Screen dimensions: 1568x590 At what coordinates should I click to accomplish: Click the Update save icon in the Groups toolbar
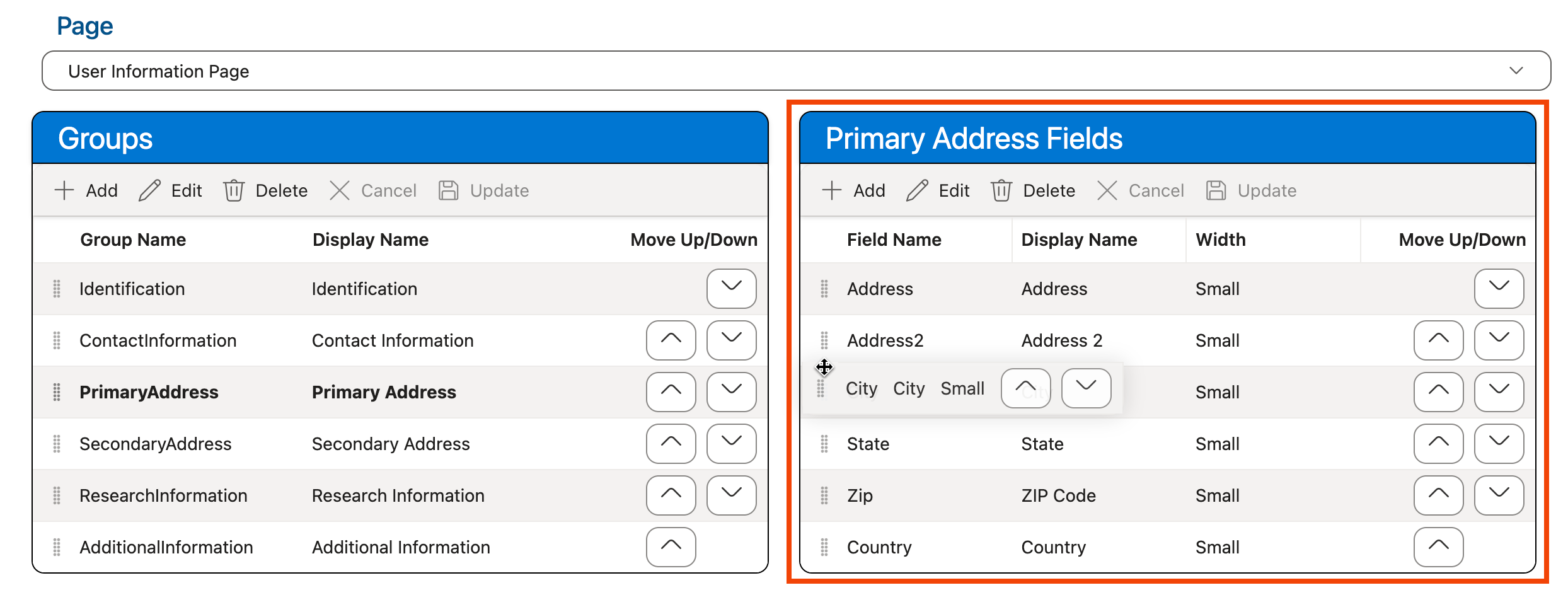click(449, 190)
